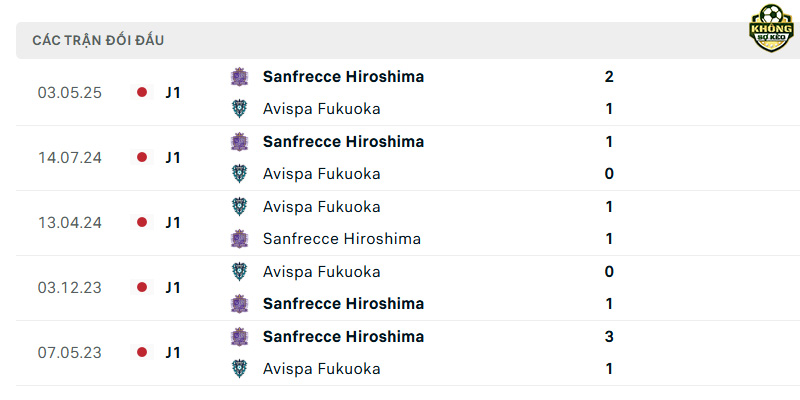Select J1 league label for 13.04.24 match

click(x=173, y=222)
